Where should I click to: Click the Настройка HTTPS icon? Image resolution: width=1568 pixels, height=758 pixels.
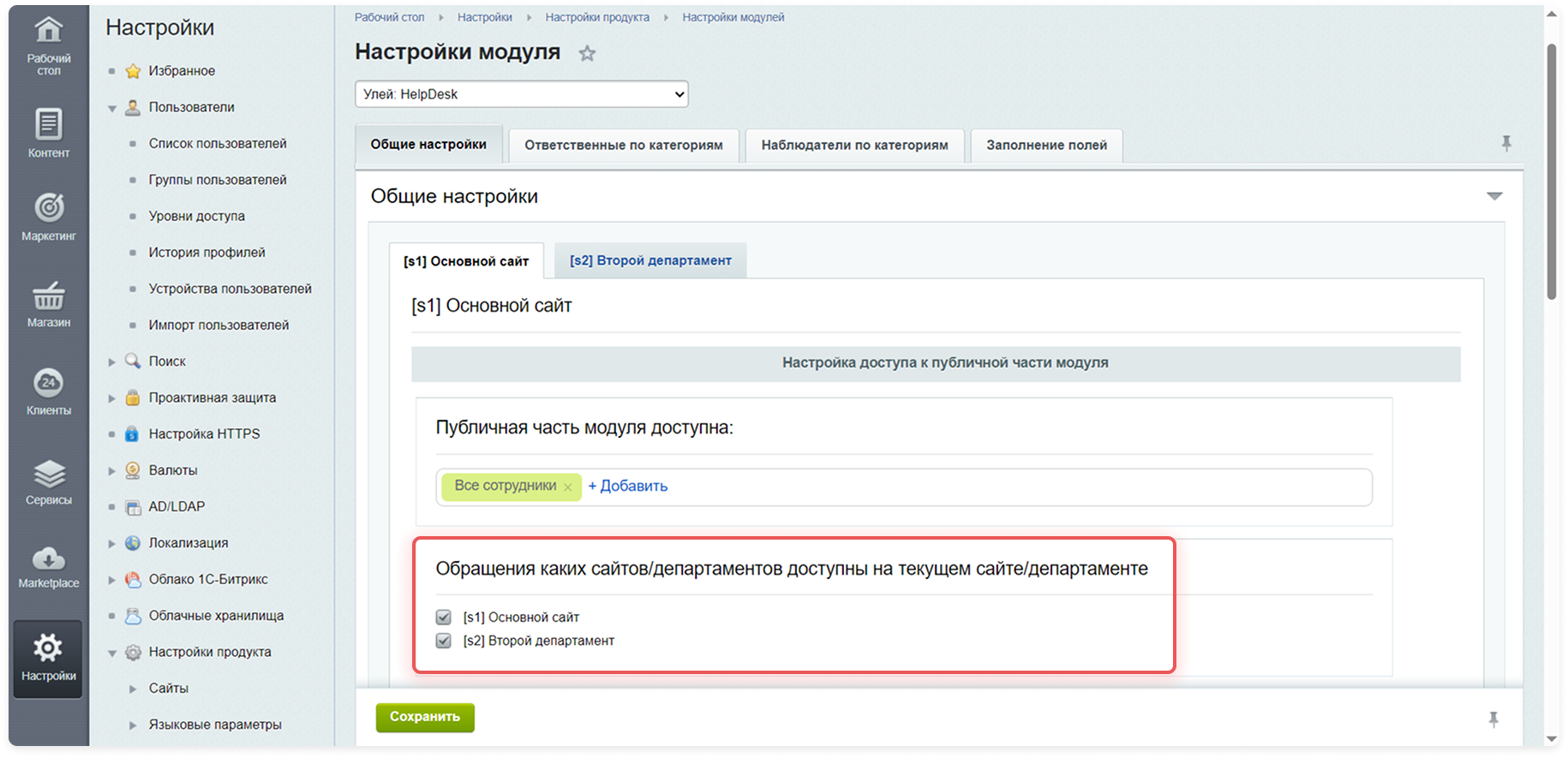click(x=132, y=434)
